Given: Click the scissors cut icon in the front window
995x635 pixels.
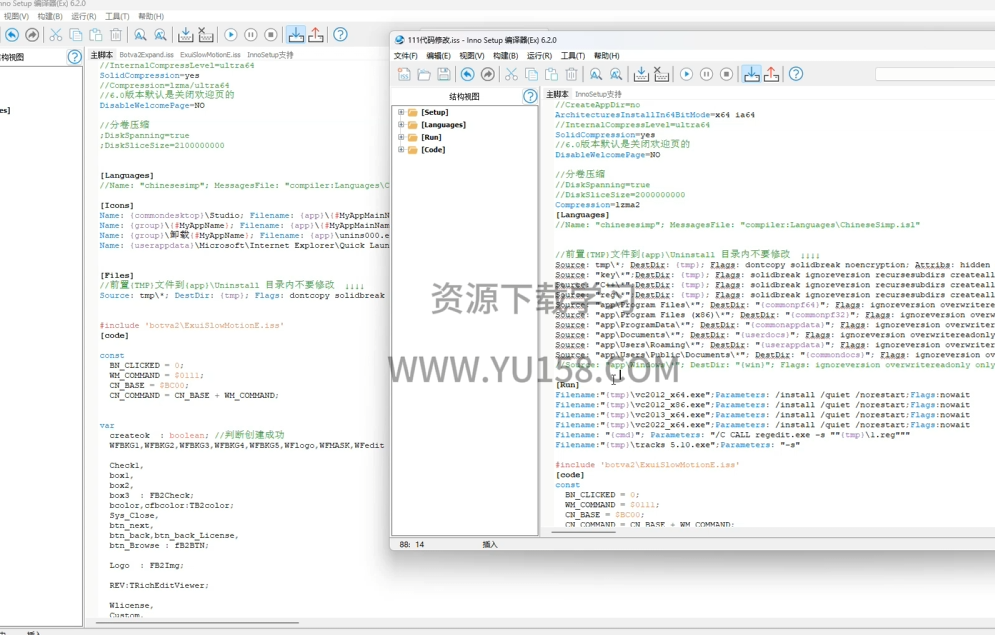Looking at the screenshot, I should point(511,74).
